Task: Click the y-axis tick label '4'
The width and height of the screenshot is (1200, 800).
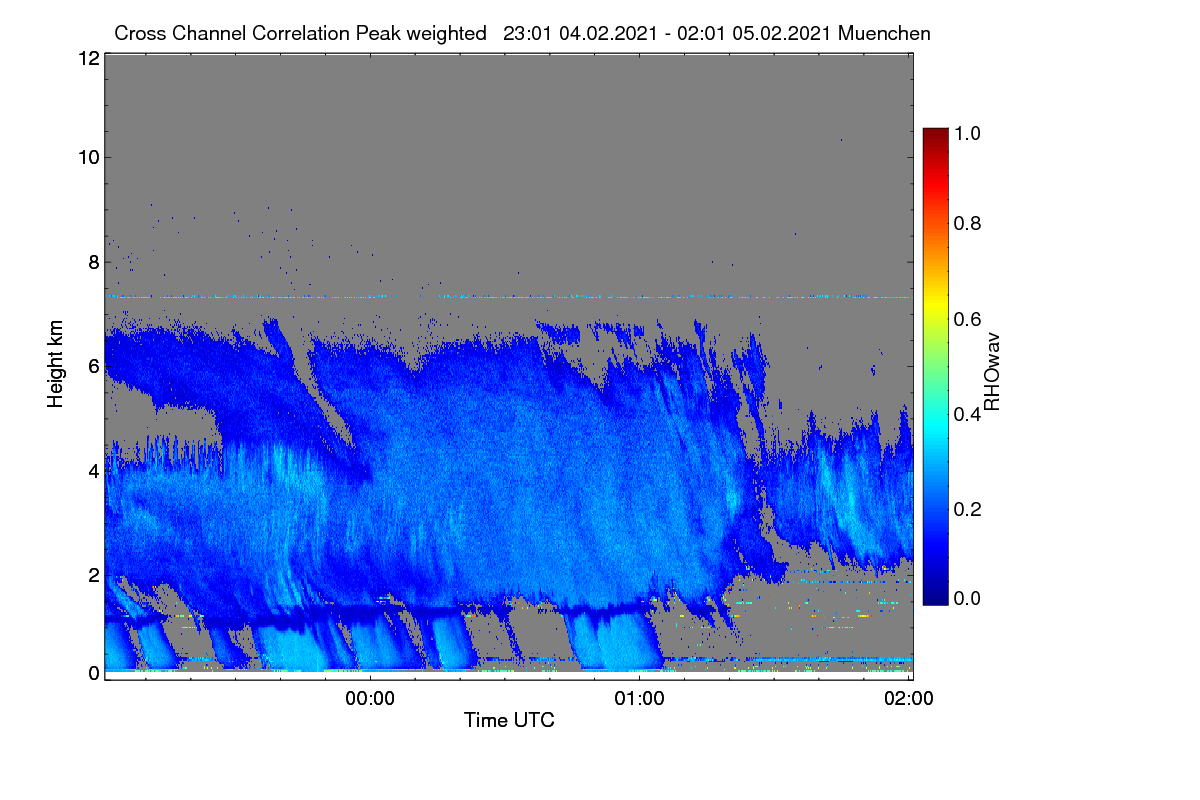Action: (x=93, y=470)
